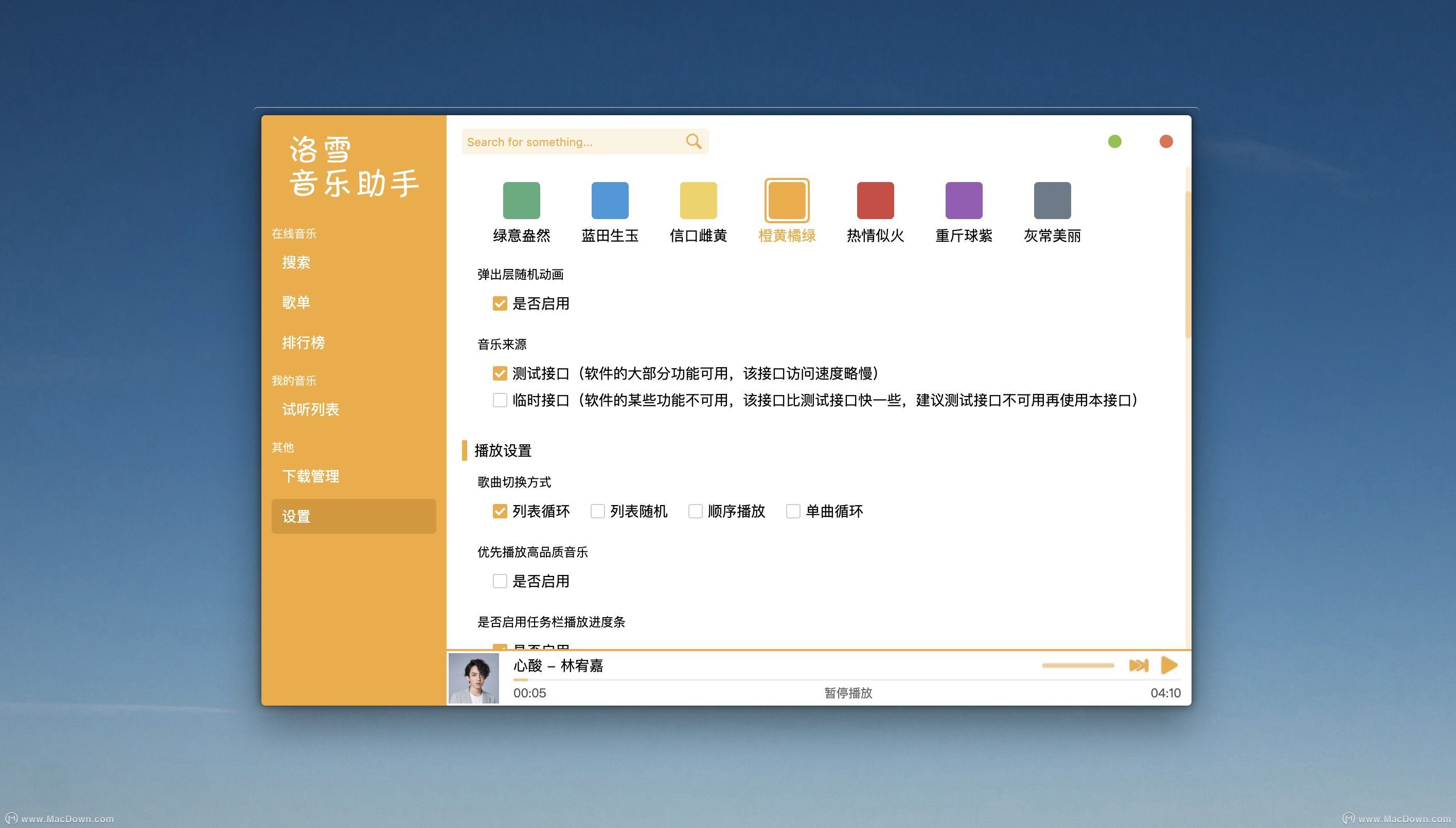Click the album cover thumbnail
Image resolution: width=1456 pixels, height=828 pixels.
click(x=473, y=678)
